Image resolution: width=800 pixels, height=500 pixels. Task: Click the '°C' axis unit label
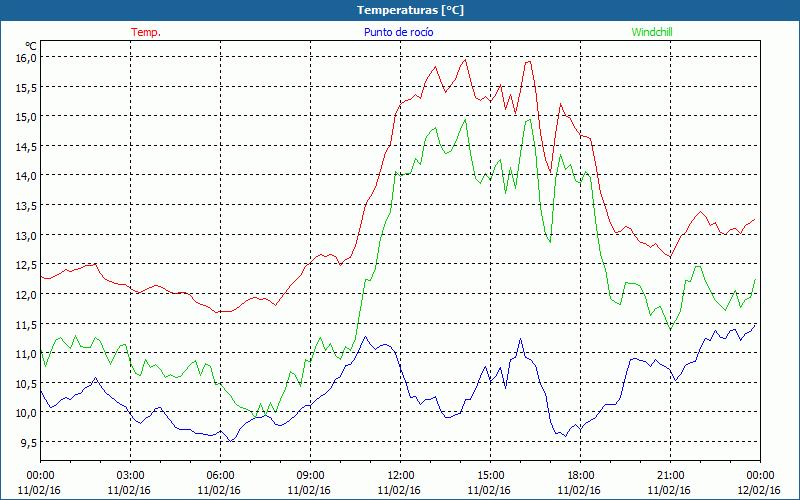[x=31, y=46]
